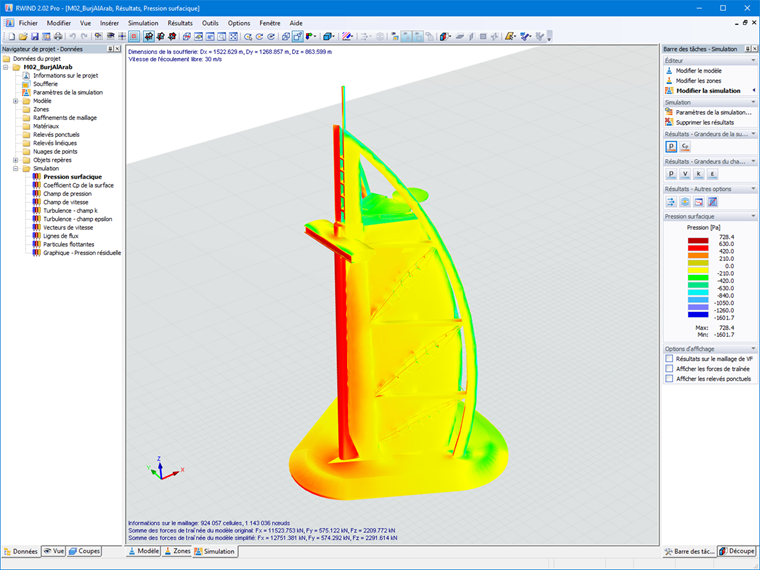Image resolution: width=760 pixels, height=570 pixels.
Task: Select Particules flottantes tree item
Action: coord(68,244)
